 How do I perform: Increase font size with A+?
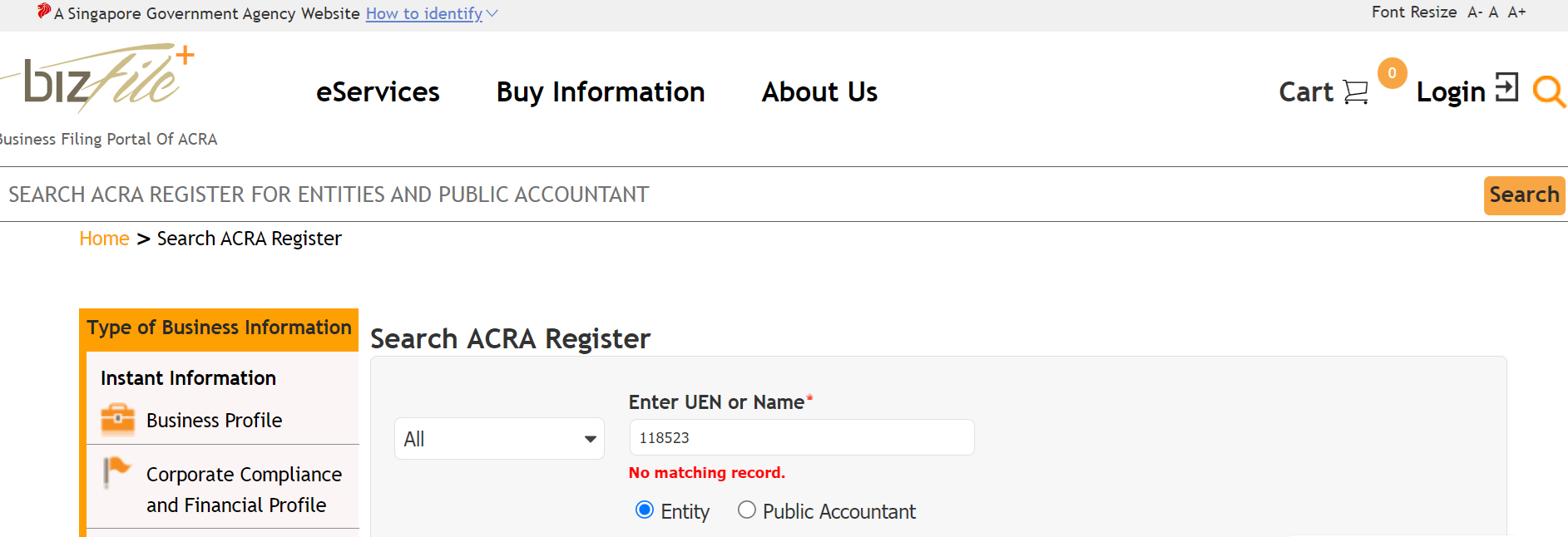click(1516, 12)
